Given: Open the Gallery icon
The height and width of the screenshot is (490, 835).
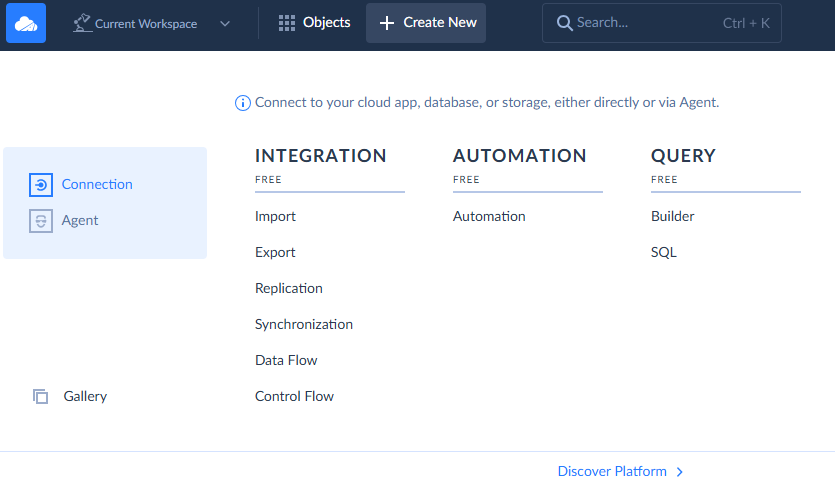Looking at the screenshot, I should 40,397.
